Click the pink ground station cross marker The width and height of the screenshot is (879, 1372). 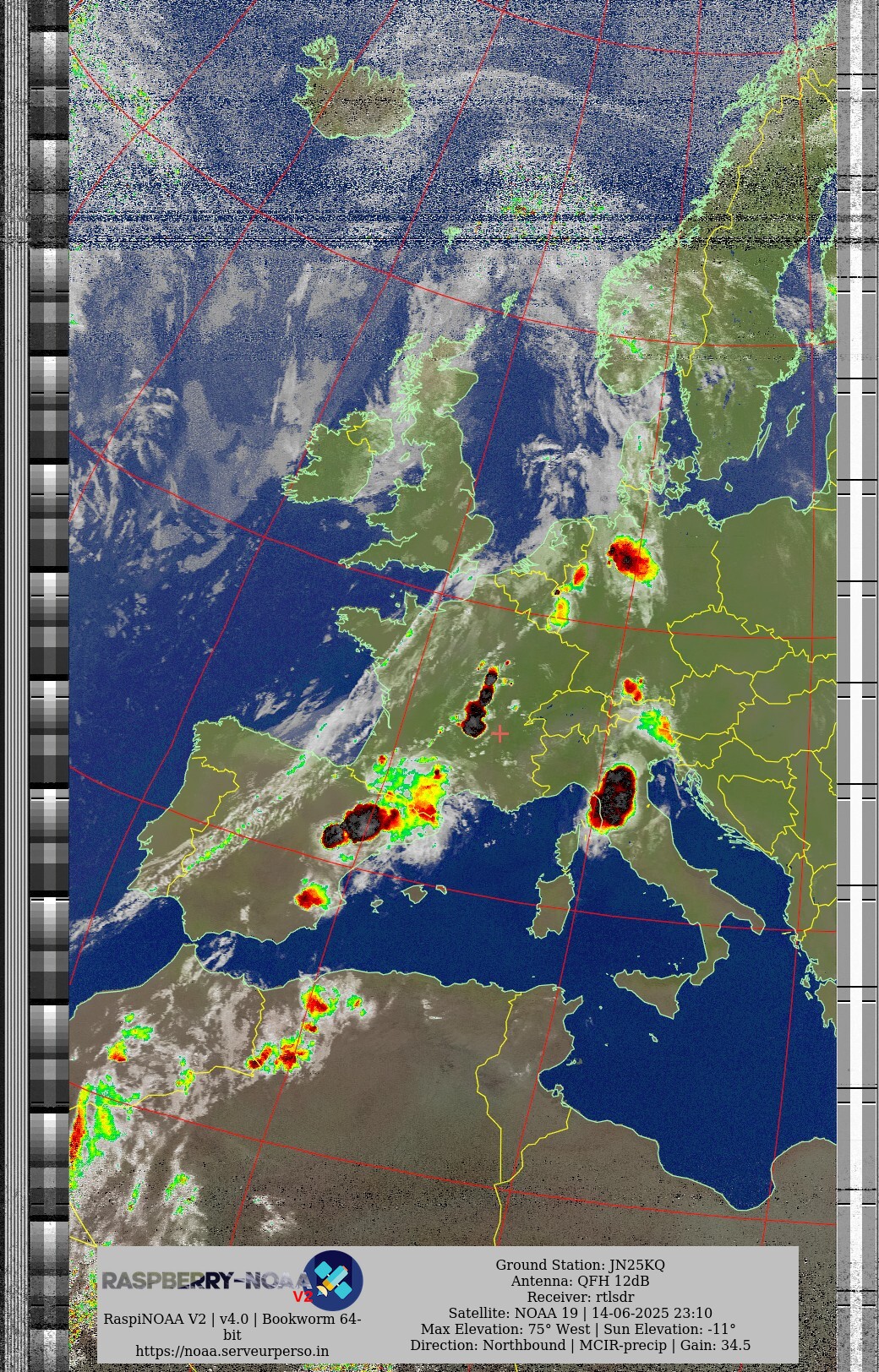[x=500, y=733]
